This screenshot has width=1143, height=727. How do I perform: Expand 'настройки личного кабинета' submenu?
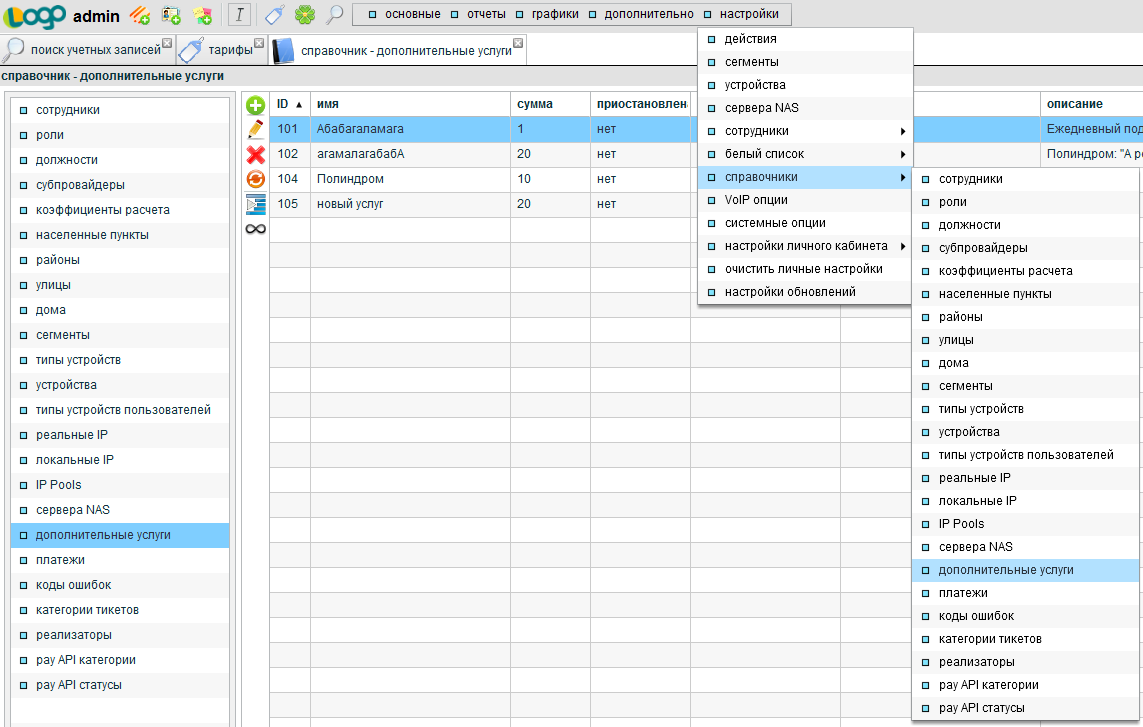(x=805, y=246)
